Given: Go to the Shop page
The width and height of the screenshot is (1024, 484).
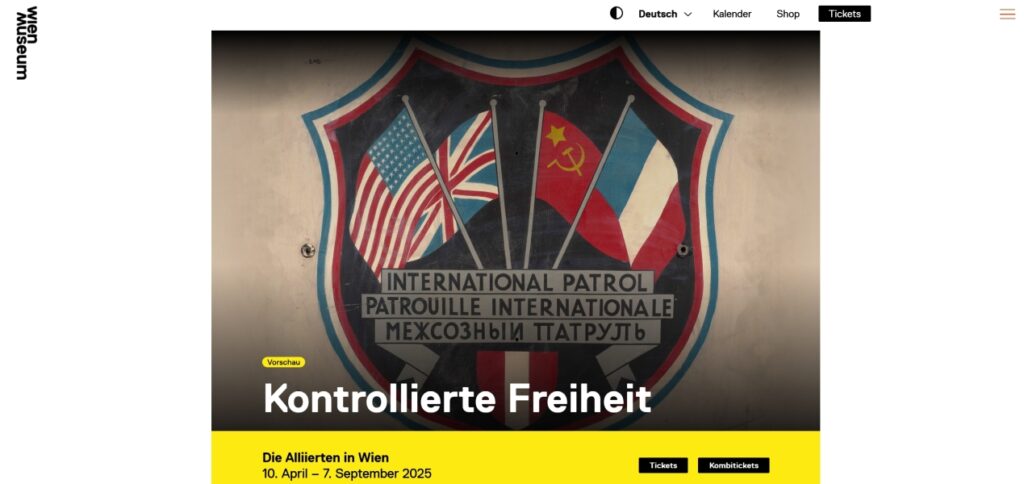Looking at the screenshot, I should pos(788,14).
